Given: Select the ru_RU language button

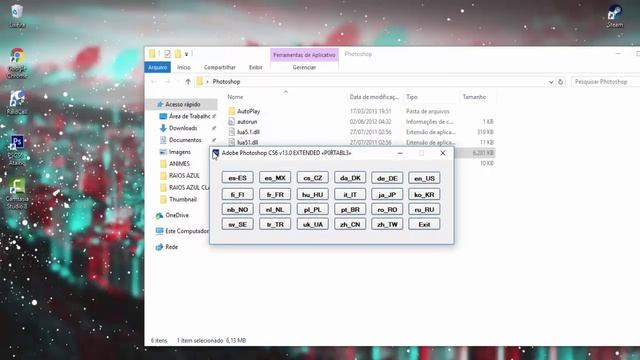Looking at the screenshot, I should click(424, 209).
